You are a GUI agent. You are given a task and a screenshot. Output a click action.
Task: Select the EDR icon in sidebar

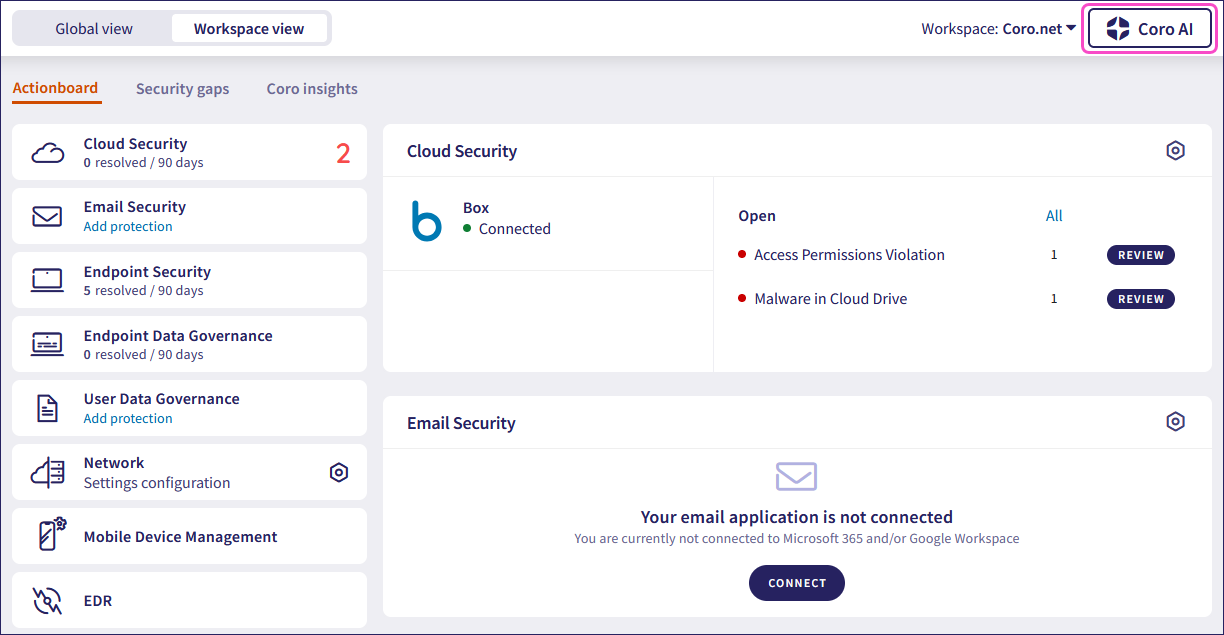pos(47,600)
